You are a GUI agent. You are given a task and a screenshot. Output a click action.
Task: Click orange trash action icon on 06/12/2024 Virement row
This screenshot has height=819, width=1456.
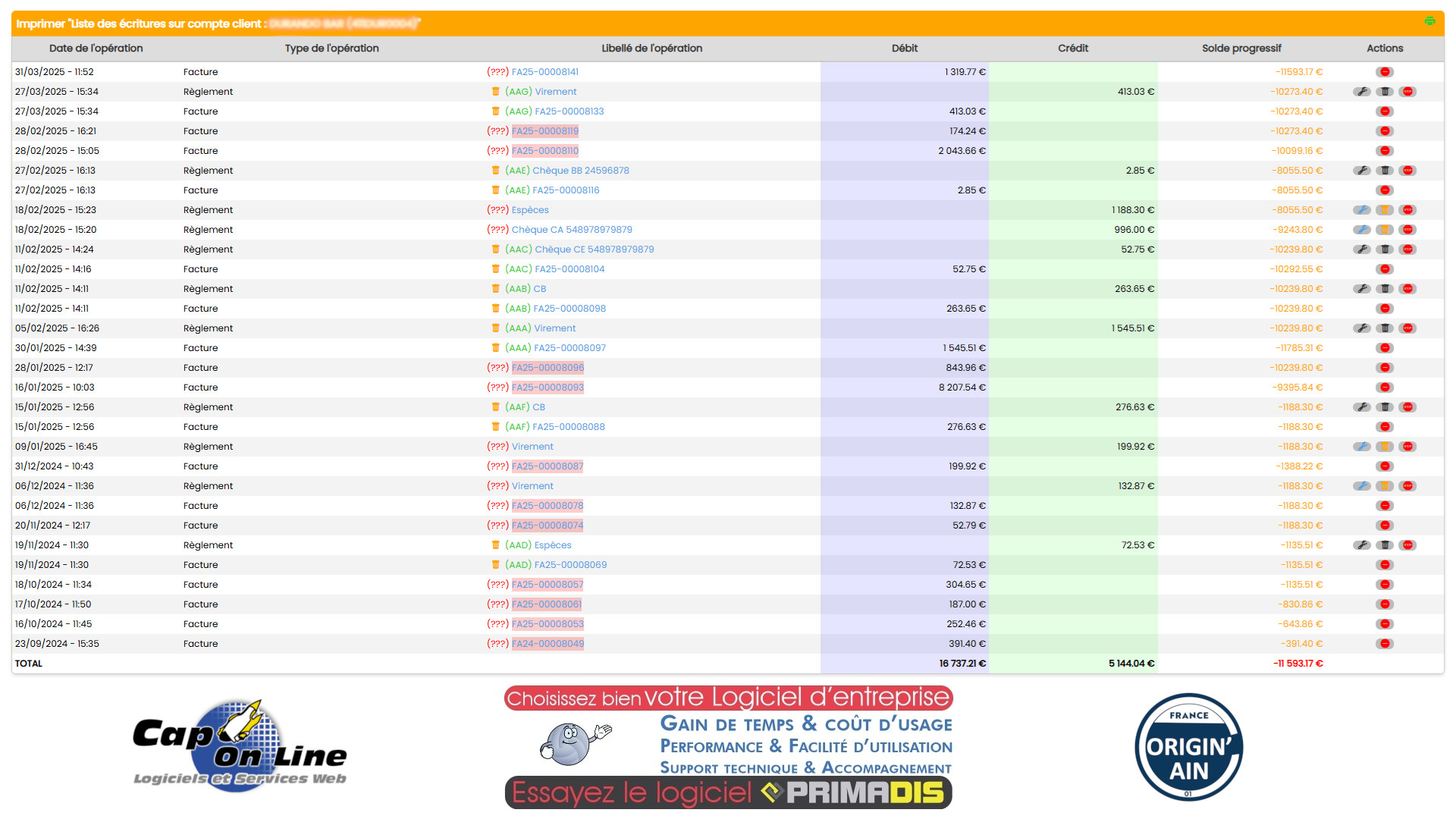[x=1385, y=486]
